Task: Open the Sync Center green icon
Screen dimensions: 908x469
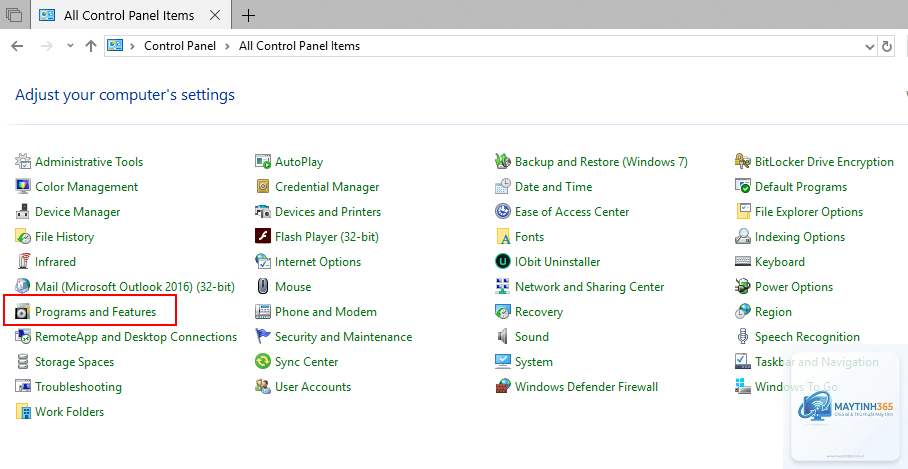Action: [263, 361]
